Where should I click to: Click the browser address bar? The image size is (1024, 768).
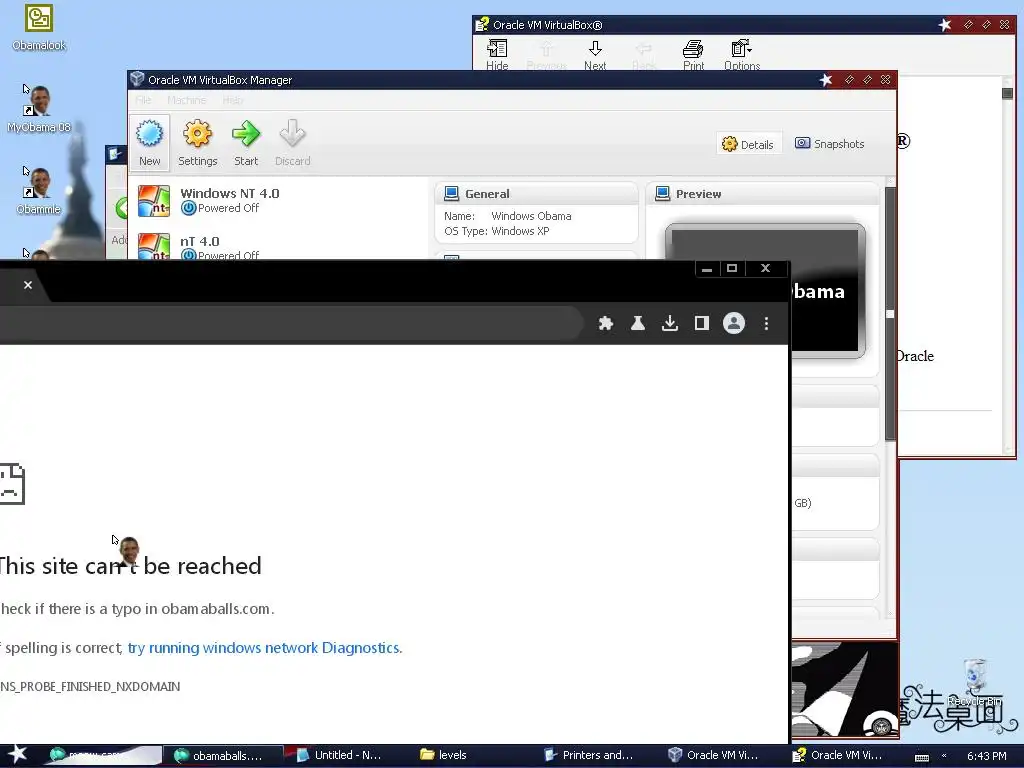[x=291, y=323]
